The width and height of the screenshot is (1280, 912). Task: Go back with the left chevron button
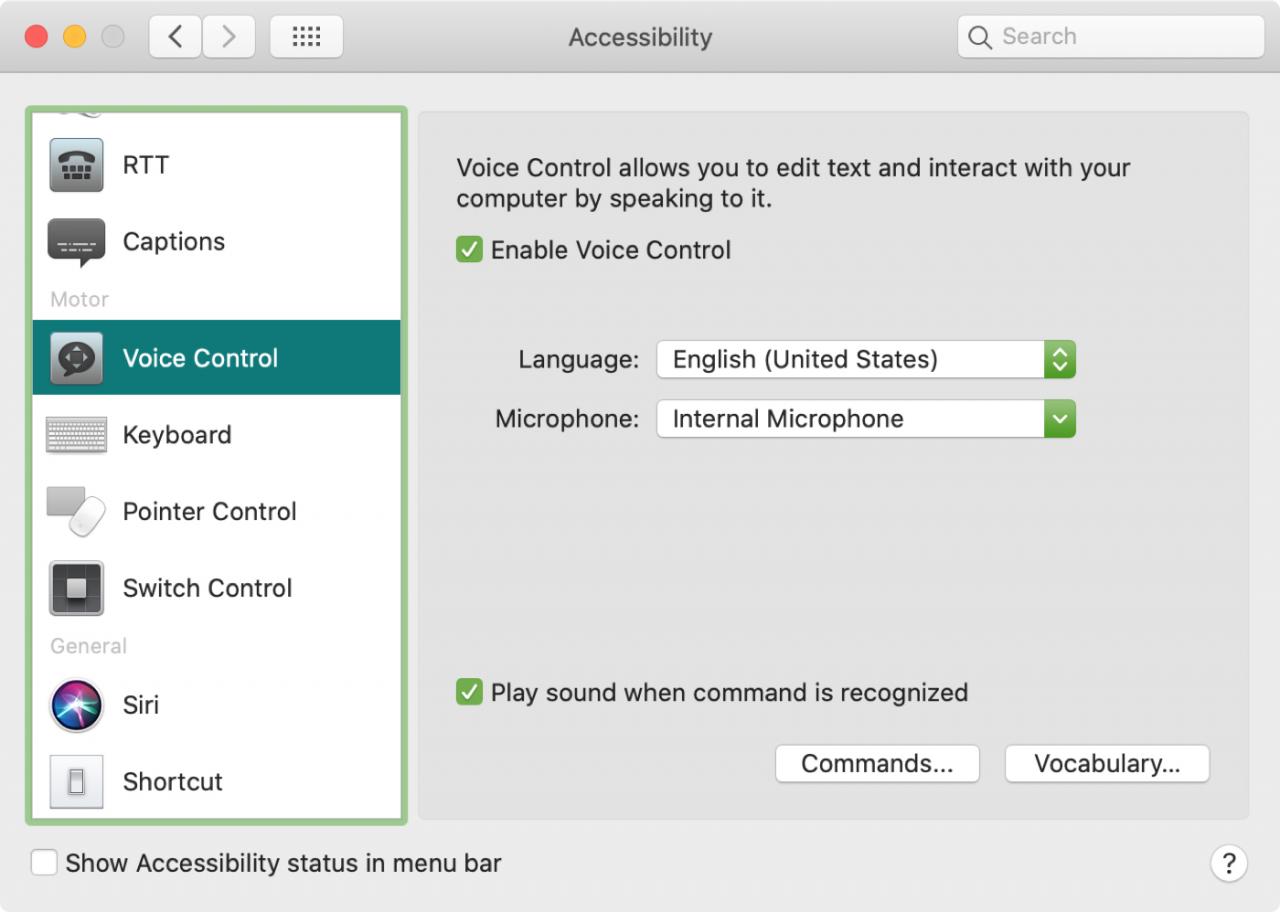coord(175,37)
